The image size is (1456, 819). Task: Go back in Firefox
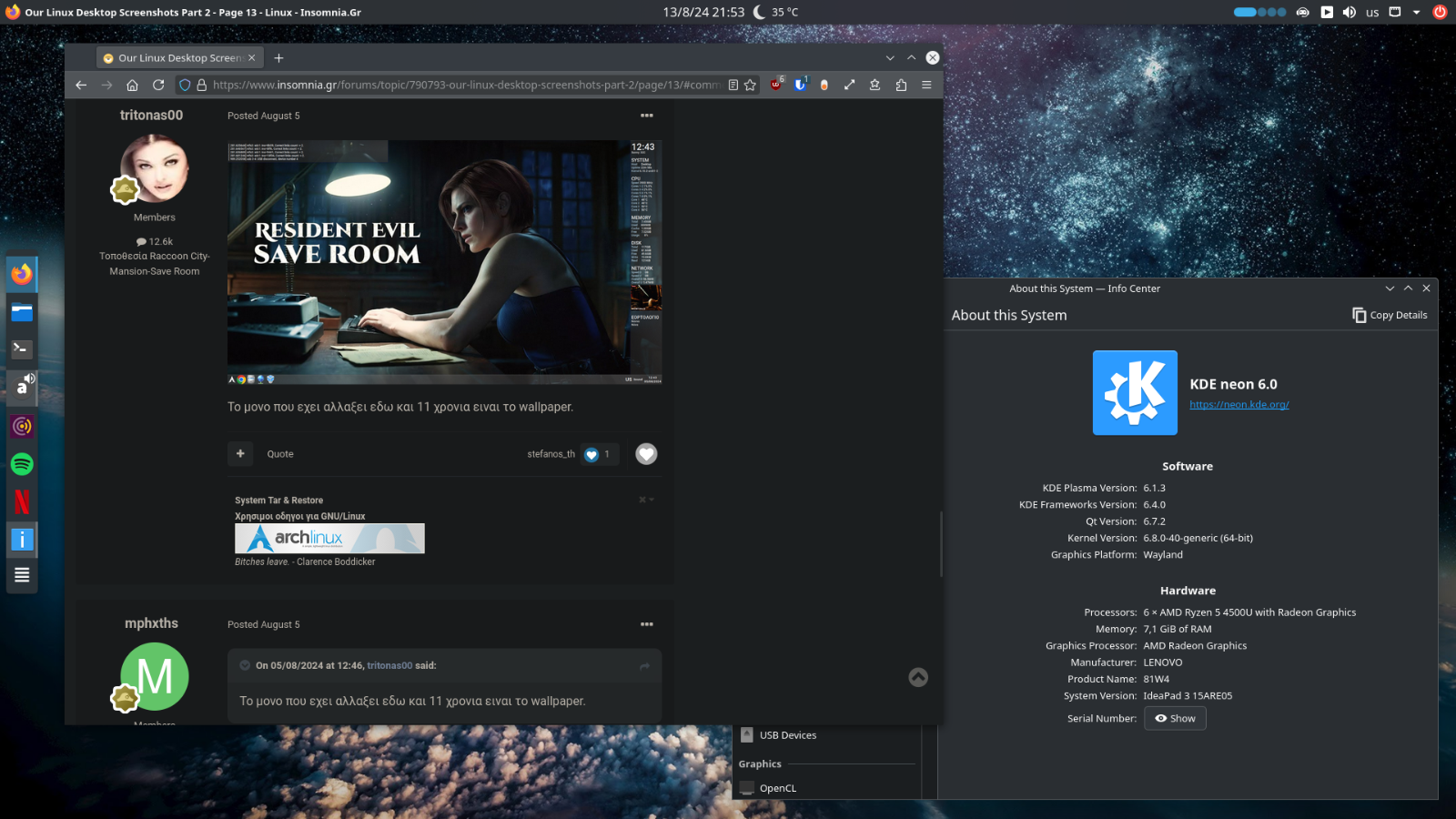point(81,85)
